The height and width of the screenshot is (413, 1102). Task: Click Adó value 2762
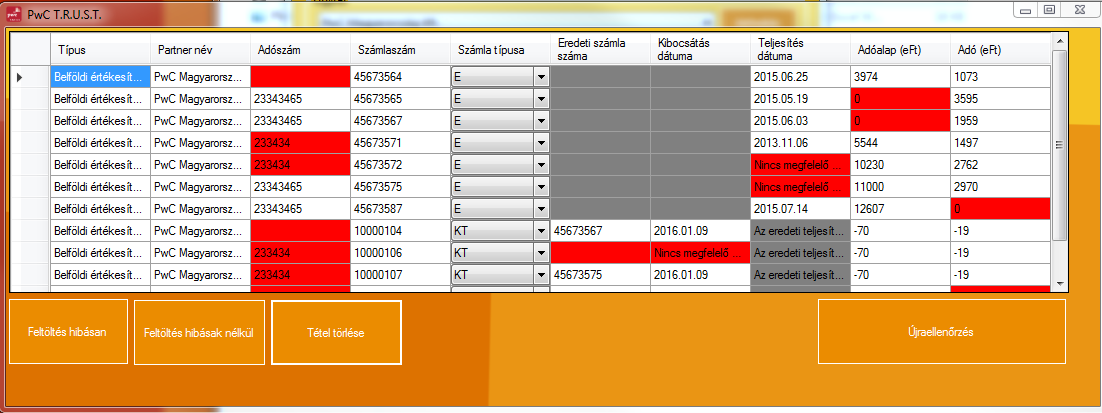click(1000, 166)
